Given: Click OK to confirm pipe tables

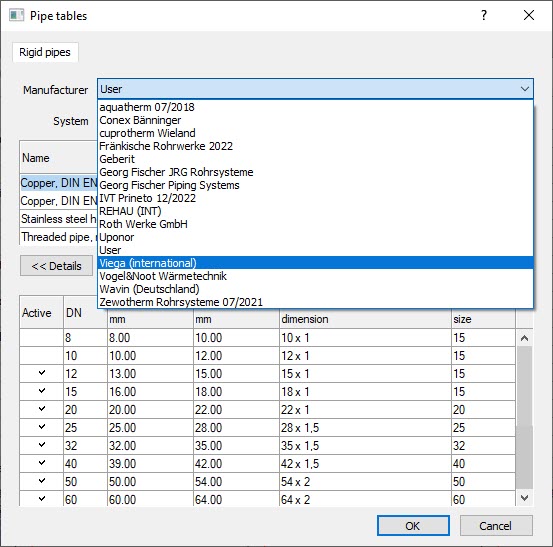Looking at the screenshot, I should coord(413,526).
